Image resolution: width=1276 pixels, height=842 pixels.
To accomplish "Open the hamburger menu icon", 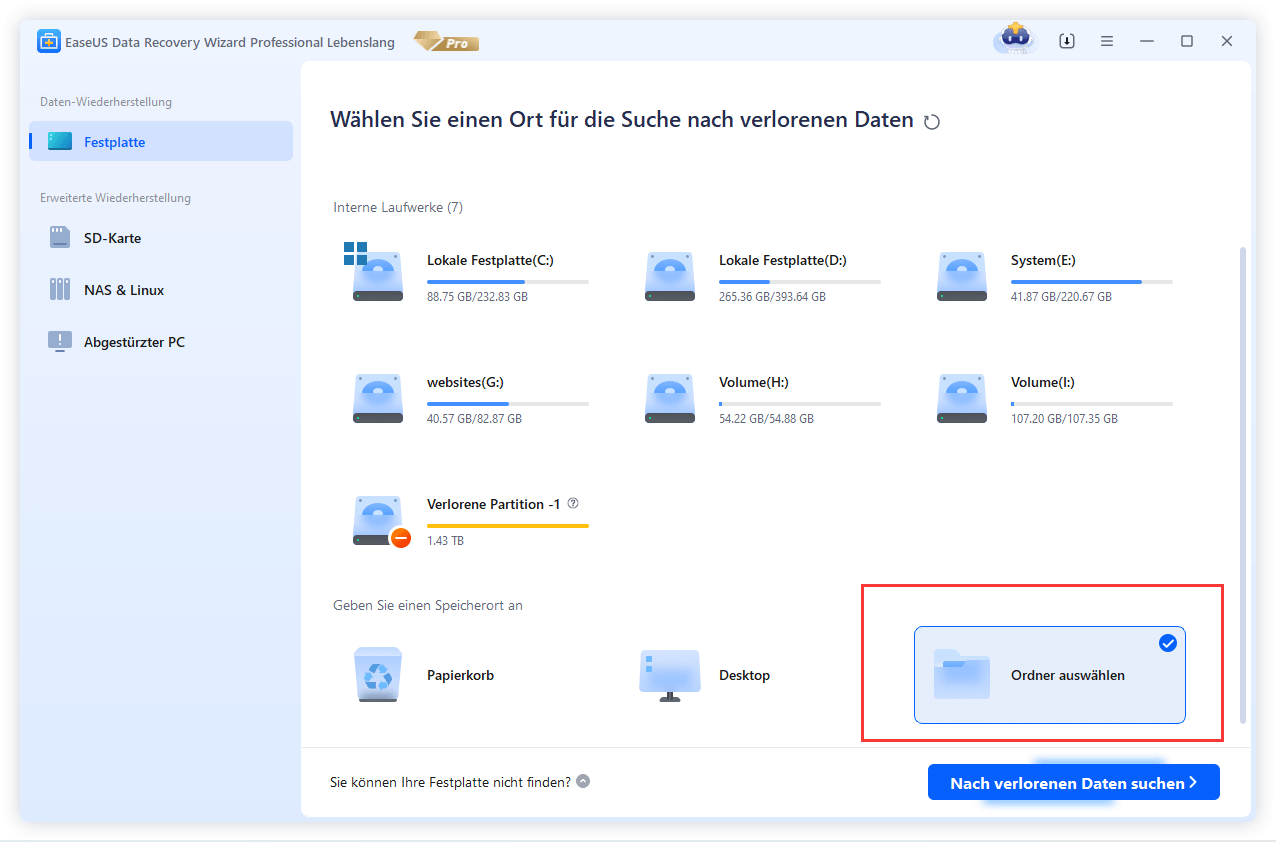I will (x=1107, y=41).
